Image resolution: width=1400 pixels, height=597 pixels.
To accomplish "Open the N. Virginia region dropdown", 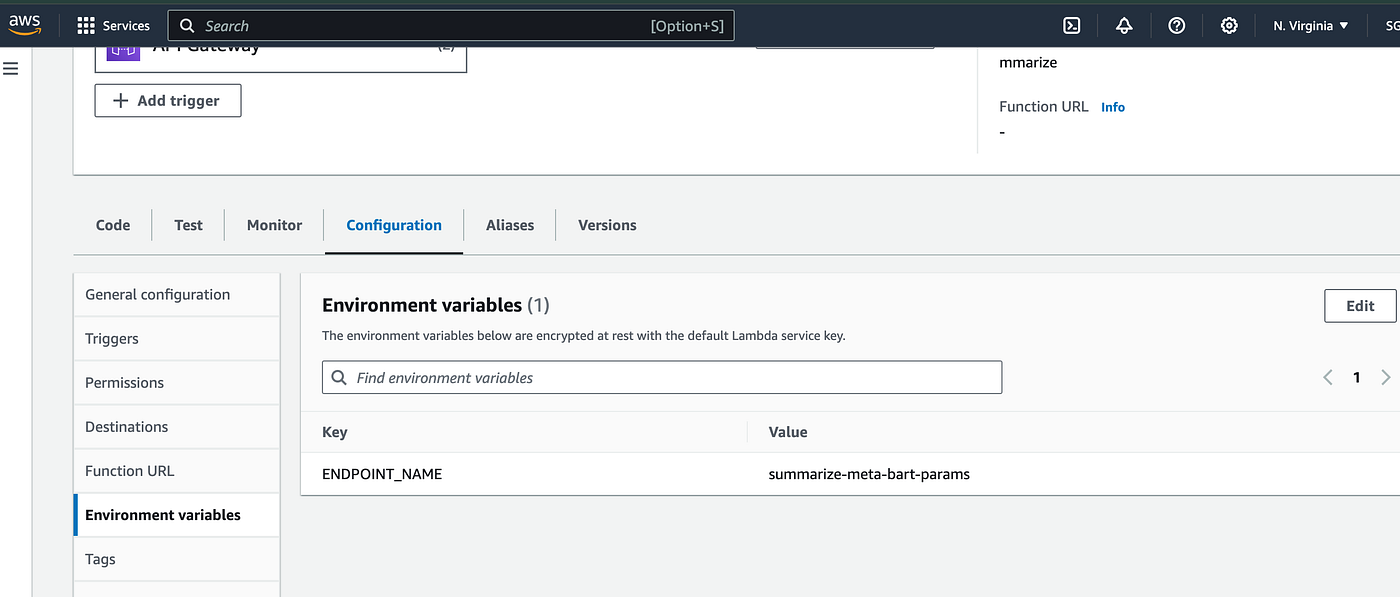I will (x=1310, y=26).
